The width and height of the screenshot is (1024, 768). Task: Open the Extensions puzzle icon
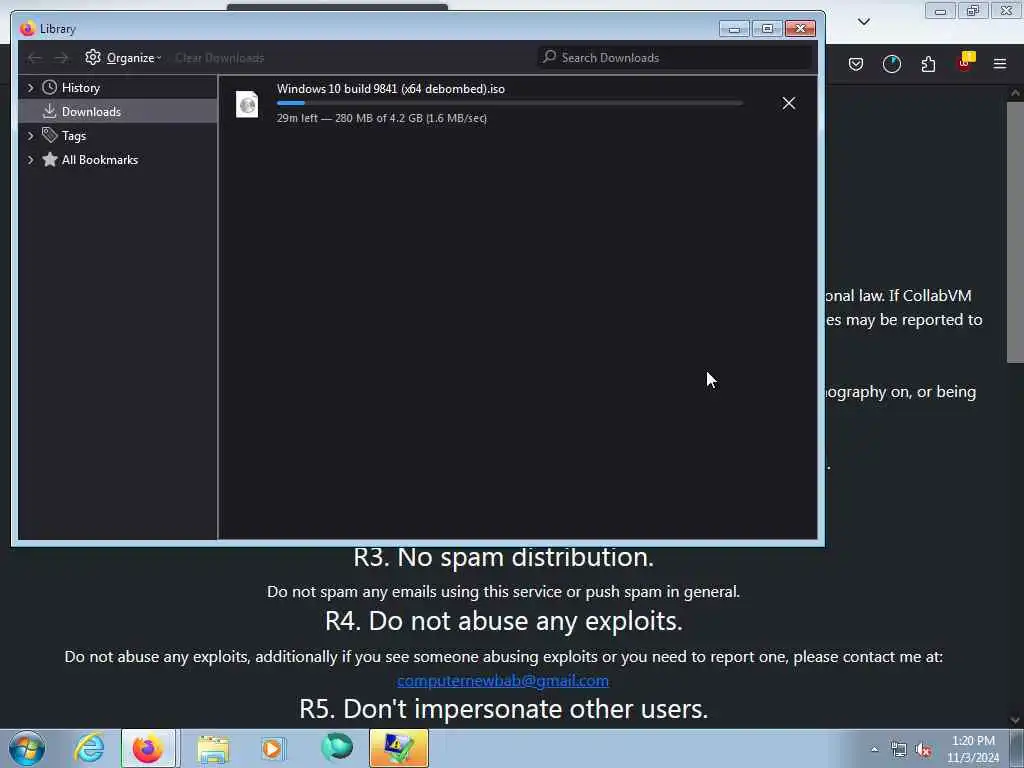pyautogui.click(x=928, y=64)
